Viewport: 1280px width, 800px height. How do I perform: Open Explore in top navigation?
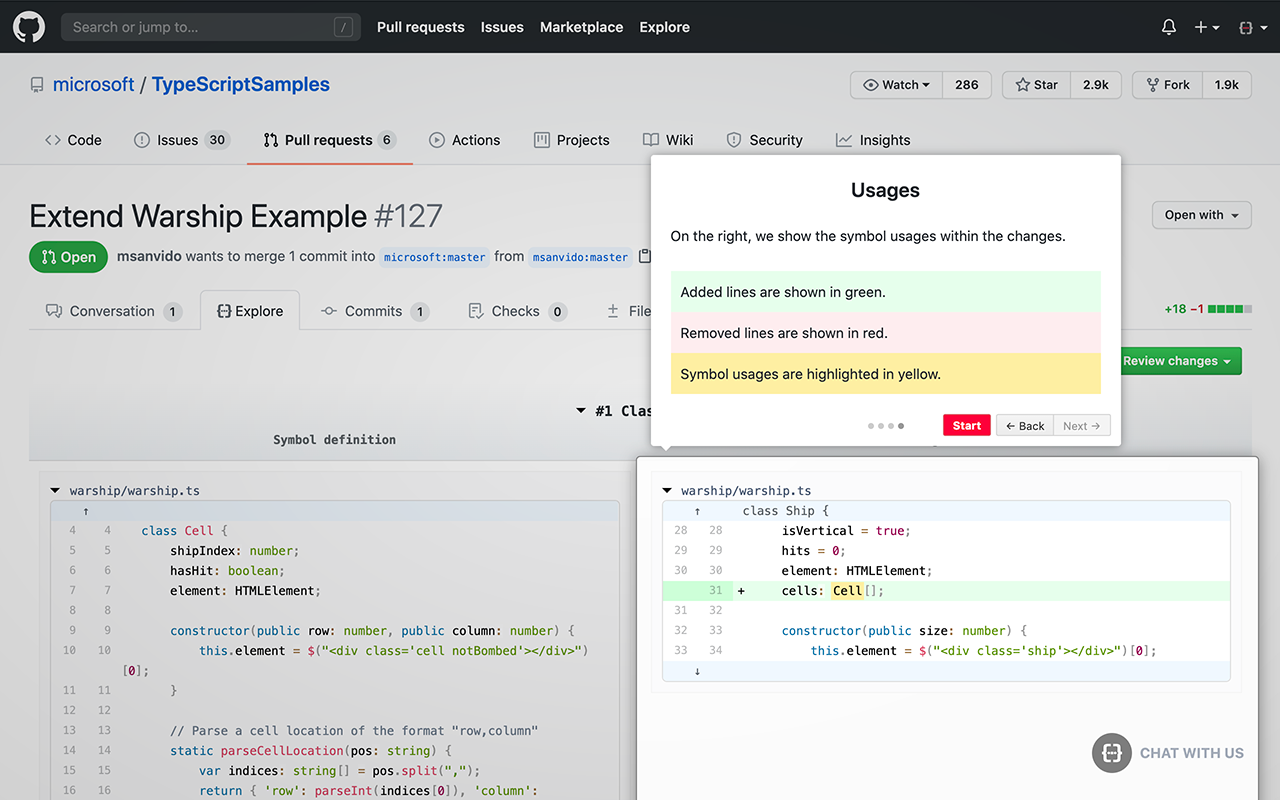pos(664,27)
